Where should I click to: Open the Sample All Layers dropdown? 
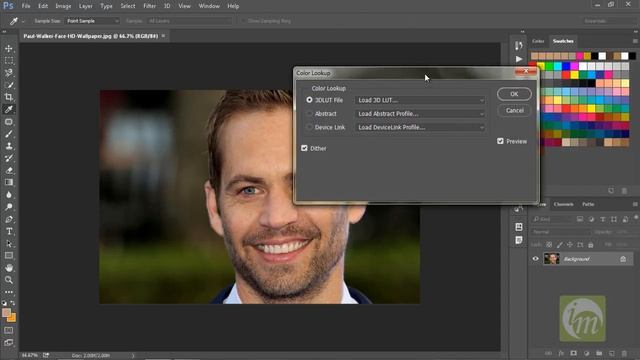tap(190, 21)
